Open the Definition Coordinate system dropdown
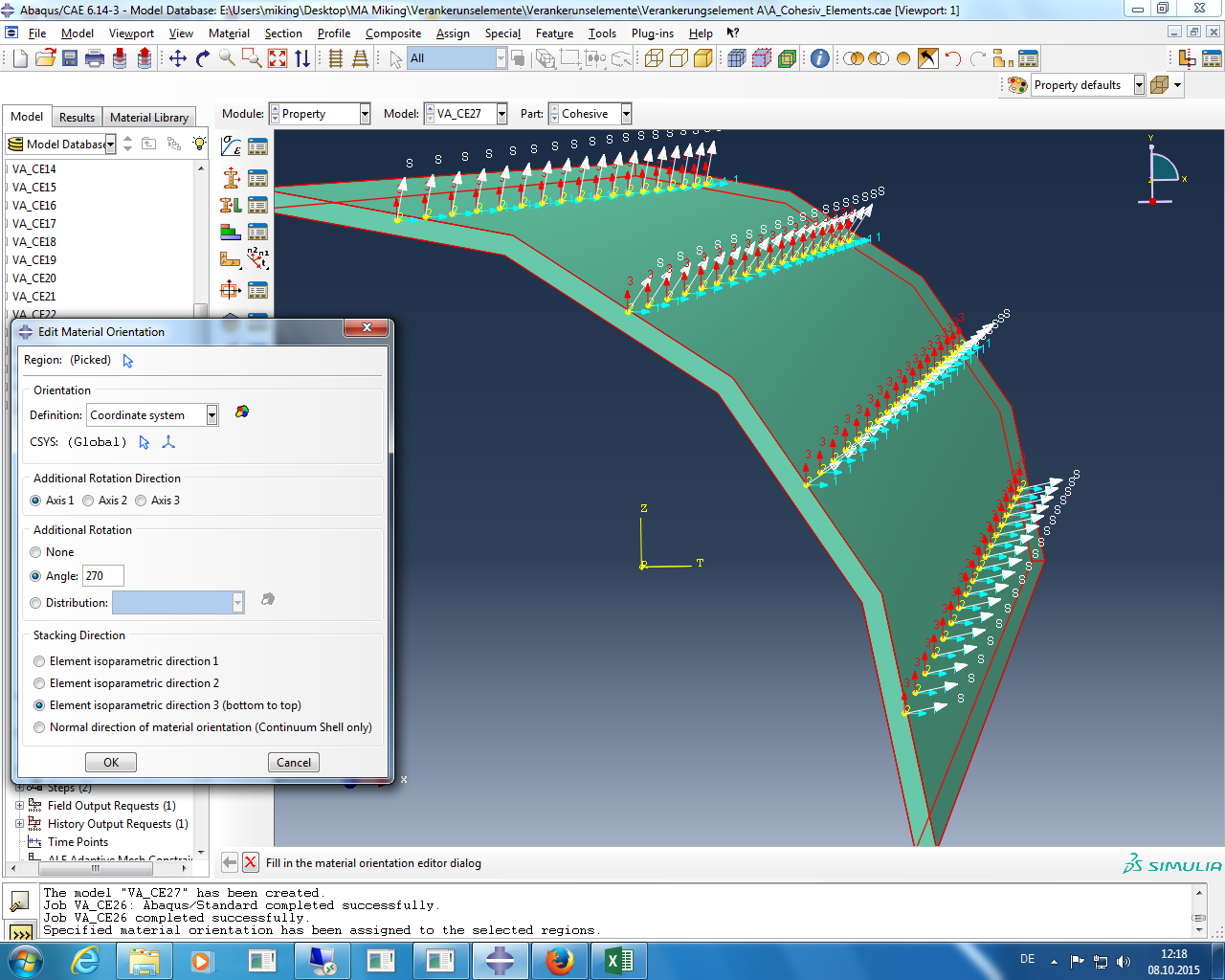The width and height of the screenshot is (1225, 980). point(212,415)
